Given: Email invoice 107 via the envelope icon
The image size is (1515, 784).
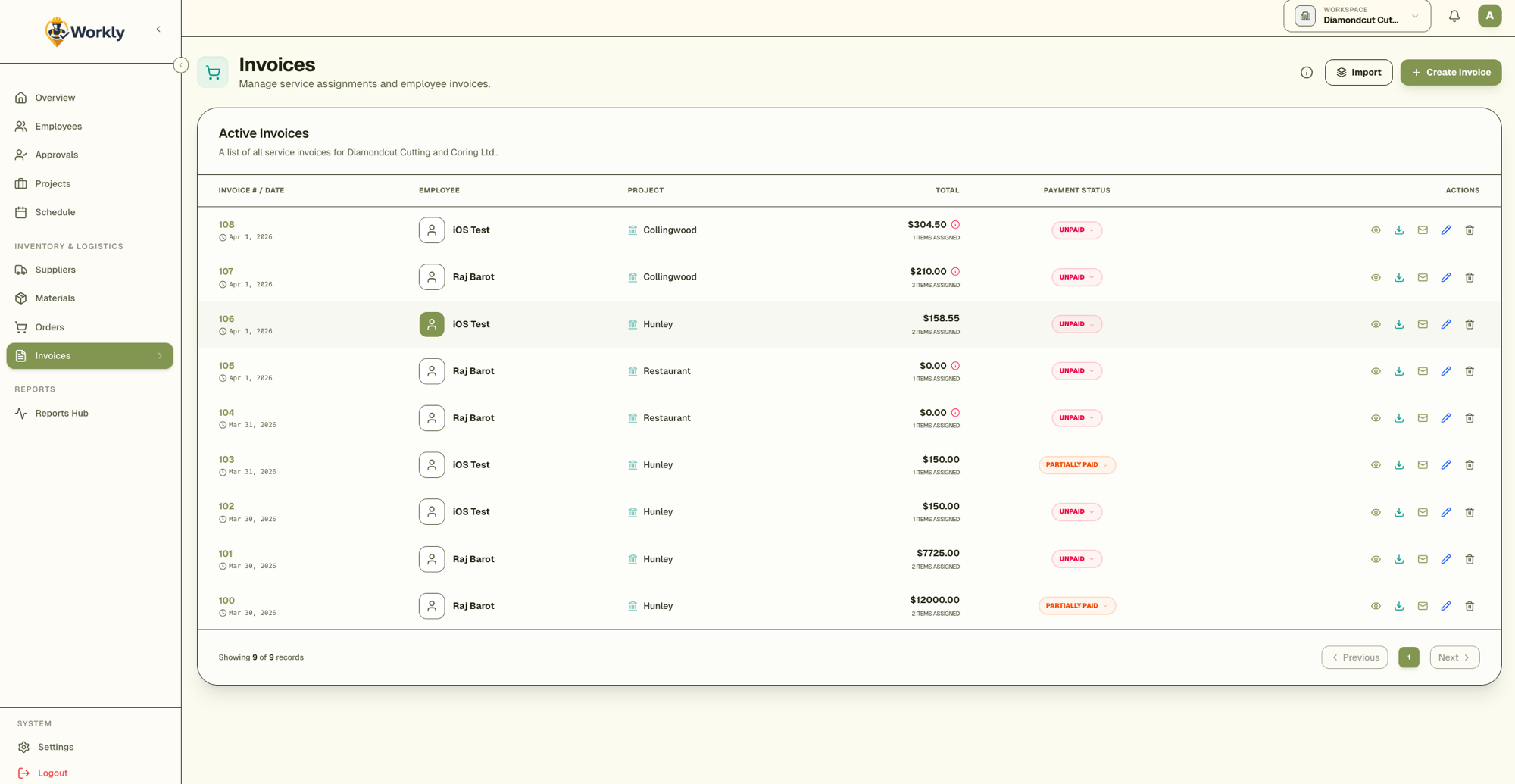Looking at the screenshot, I should (1423, 277).
